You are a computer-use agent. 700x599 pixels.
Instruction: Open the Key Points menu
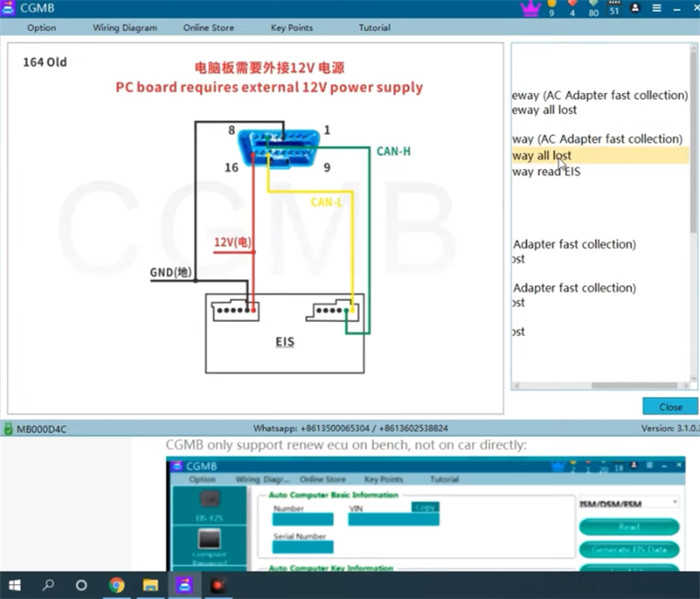tap(292, 28)
